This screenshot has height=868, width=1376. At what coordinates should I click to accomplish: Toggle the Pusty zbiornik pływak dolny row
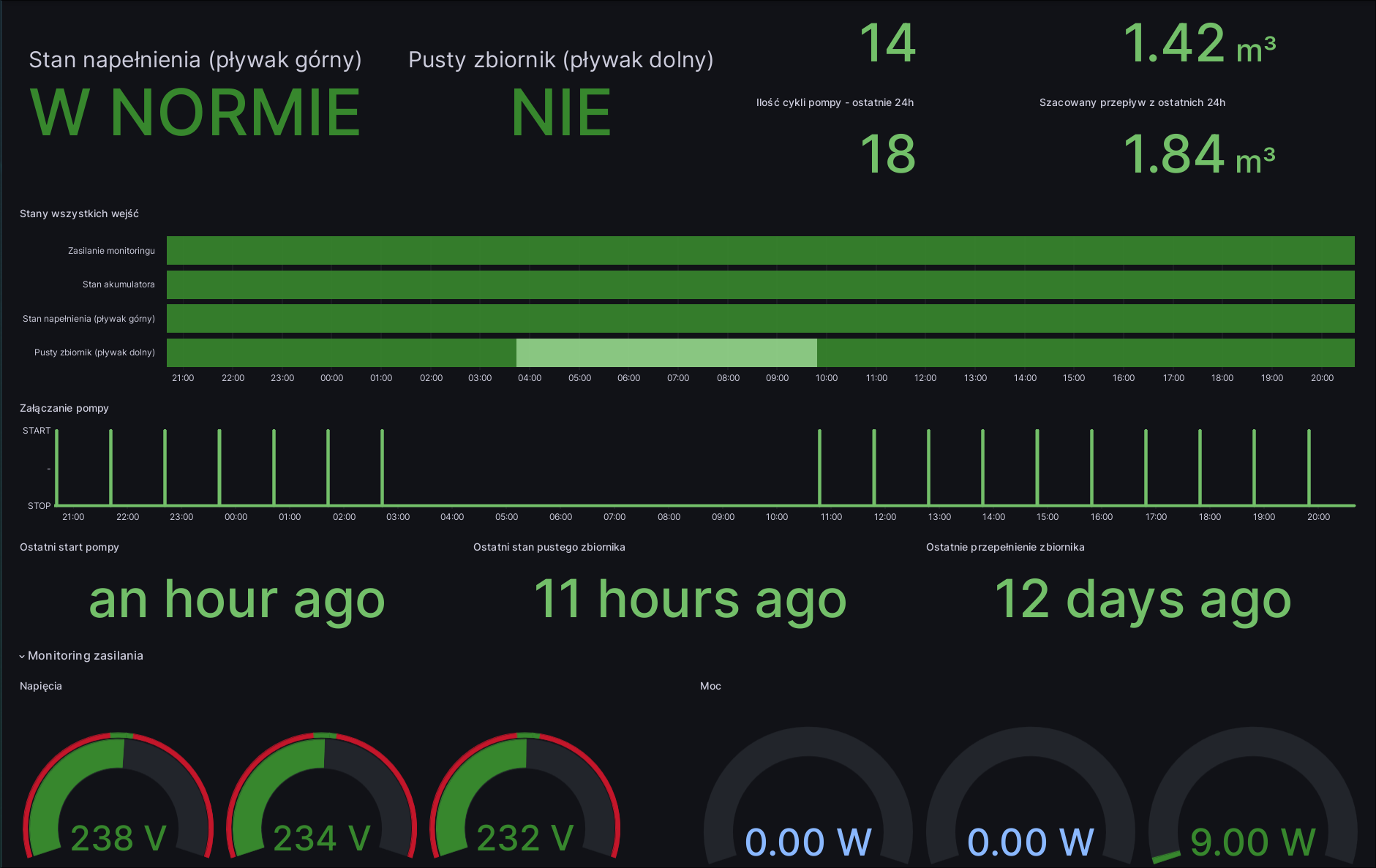[94, 352]
